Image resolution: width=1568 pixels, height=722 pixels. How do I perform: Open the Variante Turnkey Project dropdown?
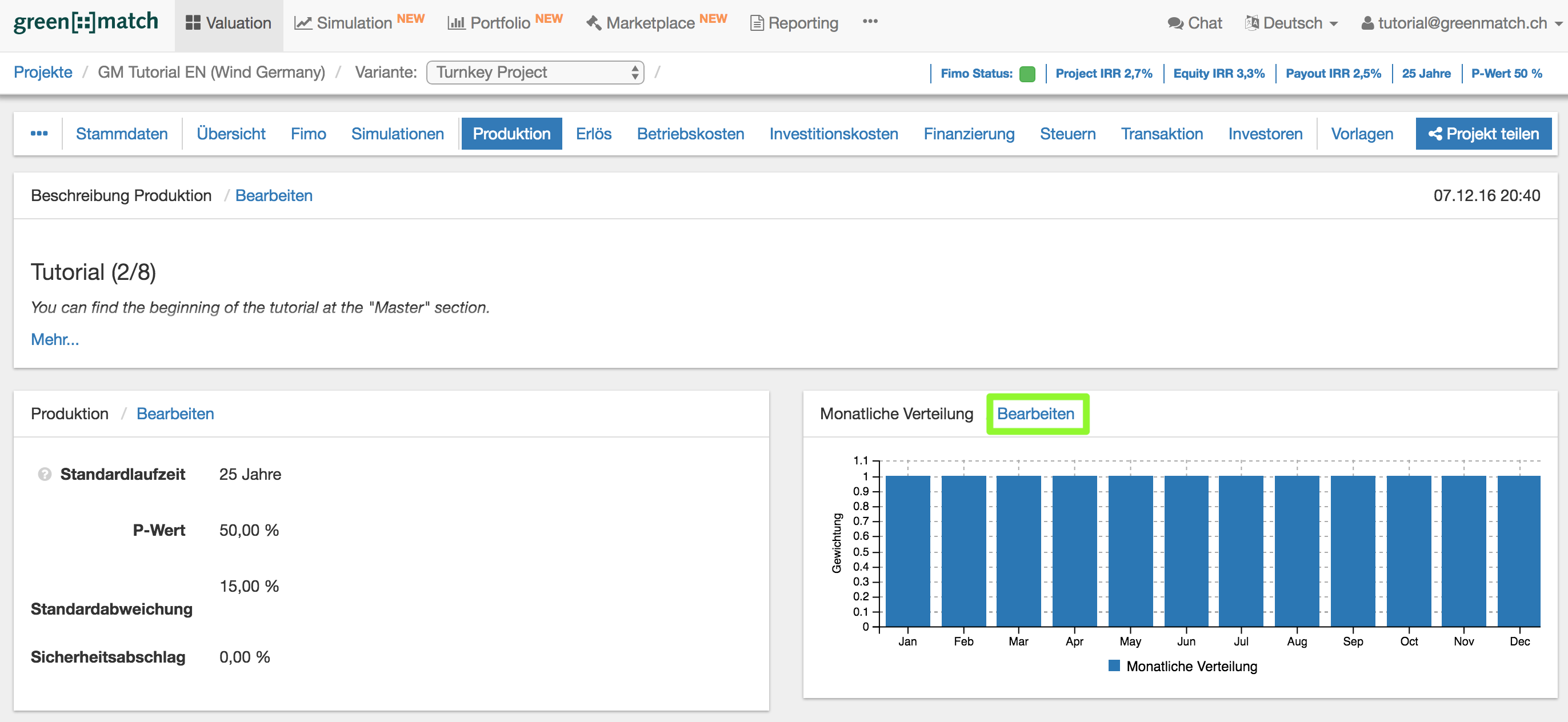[x=535, y=73]
